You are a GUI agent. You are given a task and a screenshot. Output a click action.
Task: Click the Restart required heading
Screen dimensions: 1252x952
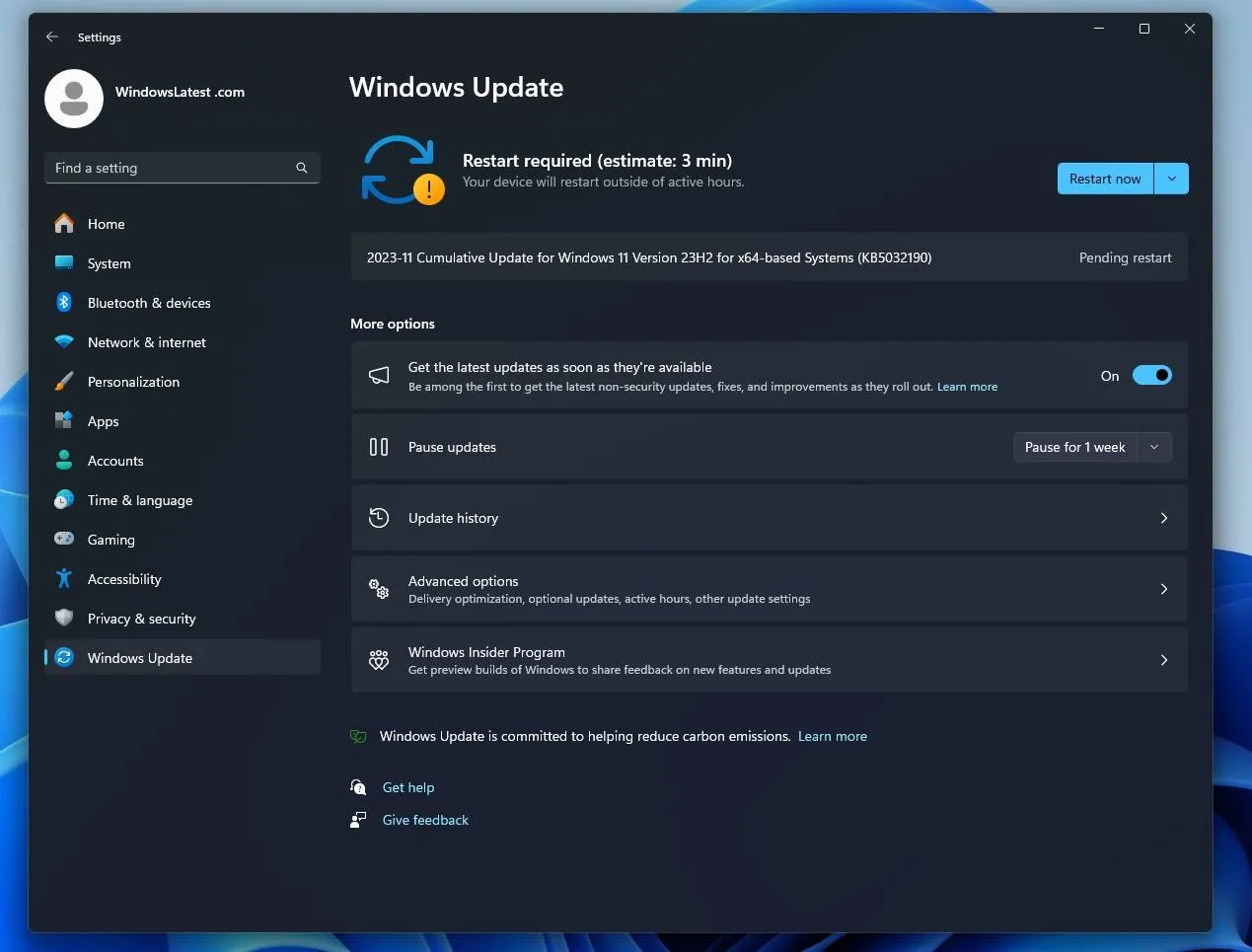597,160
